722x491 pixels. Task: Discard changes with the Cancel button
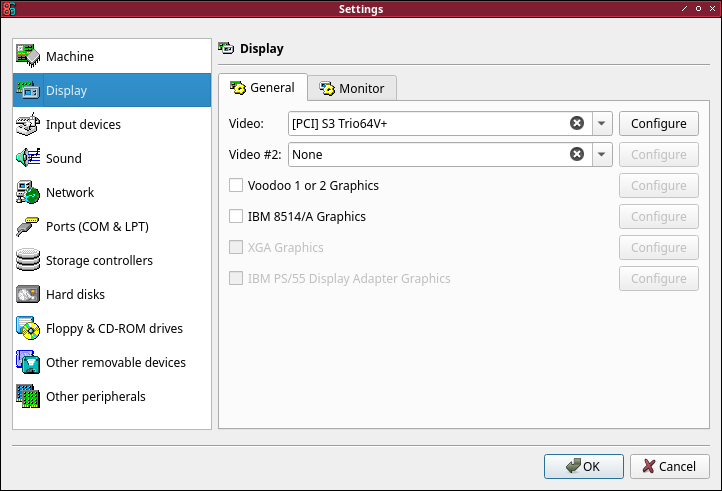[x=670, y=466]
